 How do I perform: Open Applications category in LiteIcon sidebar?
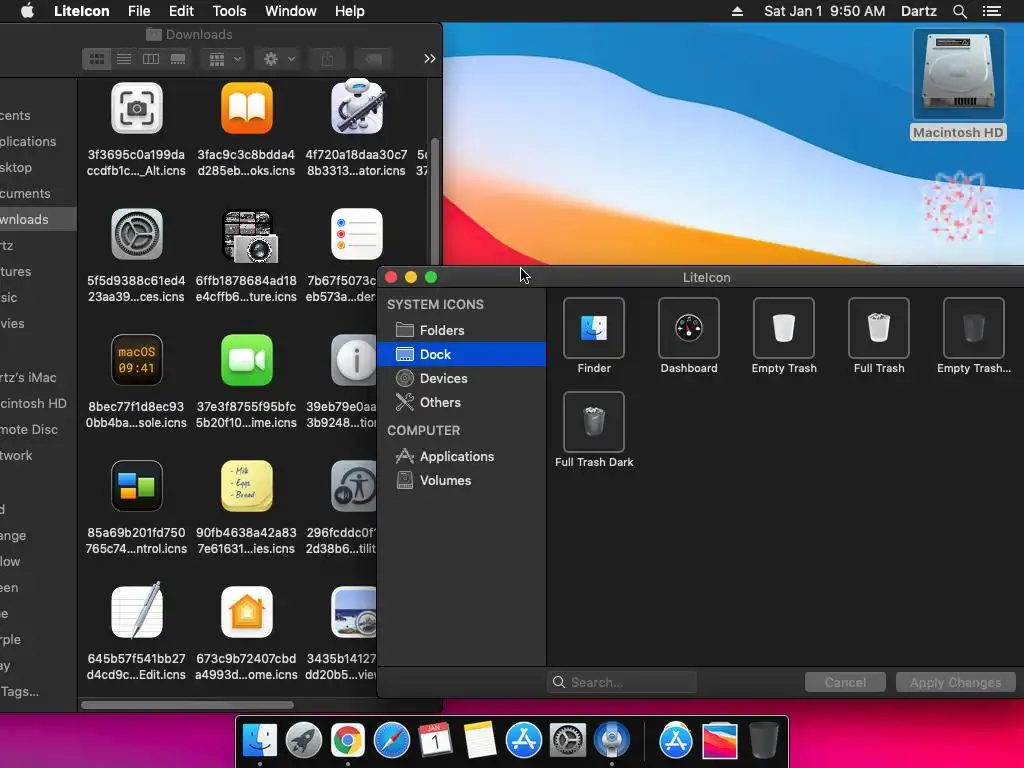(461, 456)
